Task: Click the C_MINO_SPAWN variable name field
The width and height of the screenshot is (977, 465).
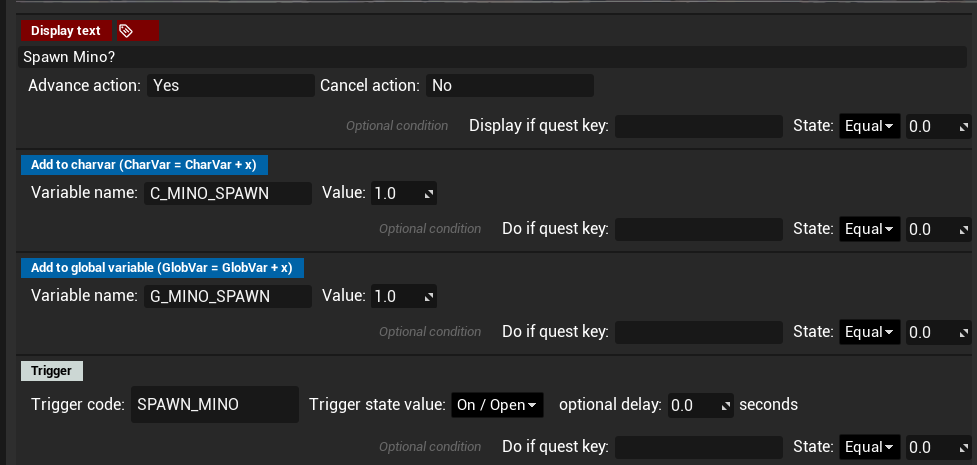Action: [x=226, y=193]
